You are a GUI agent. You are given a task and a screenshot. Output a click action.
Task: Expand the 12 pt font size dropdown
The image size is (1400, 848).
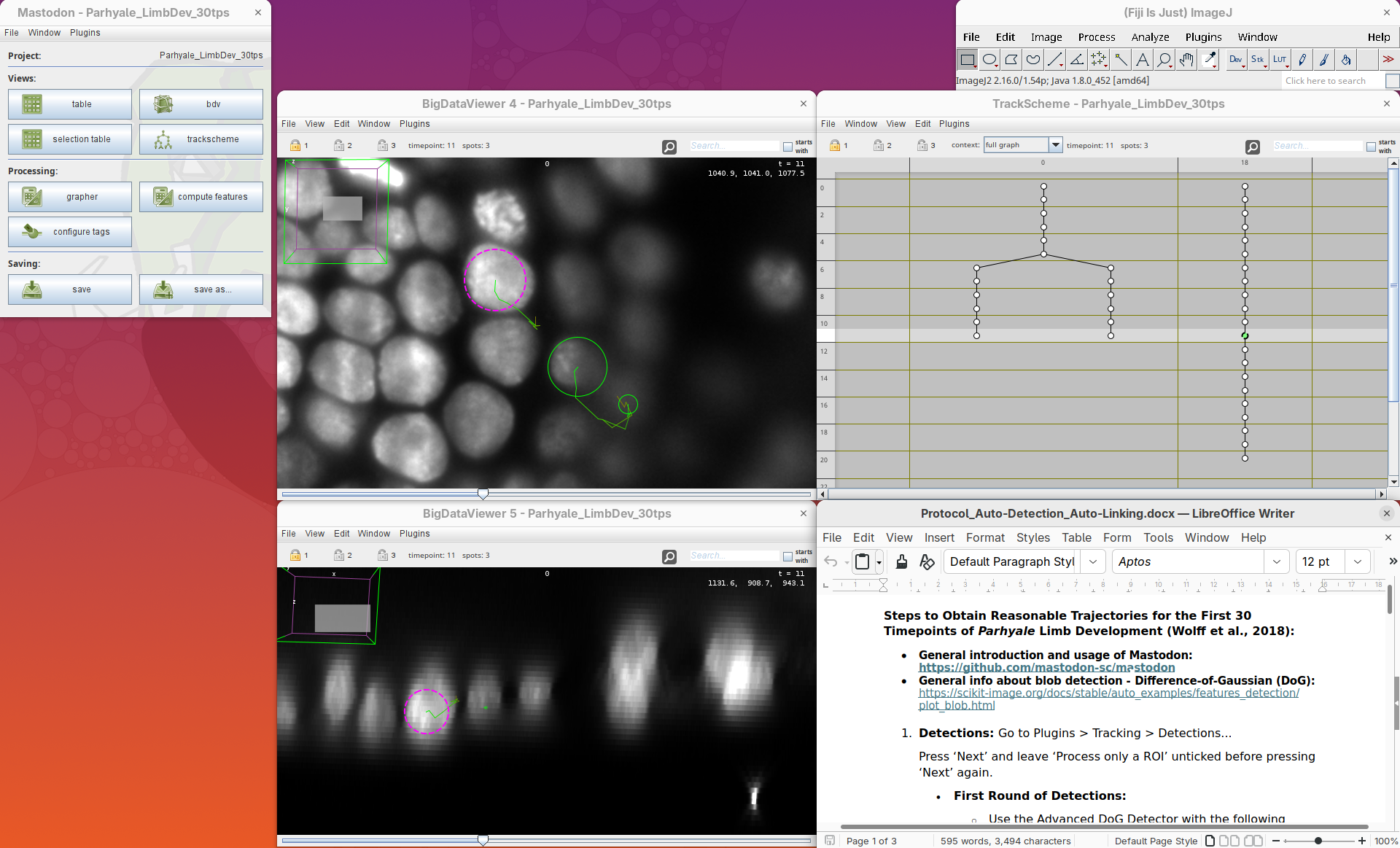tap(1357, 561)
